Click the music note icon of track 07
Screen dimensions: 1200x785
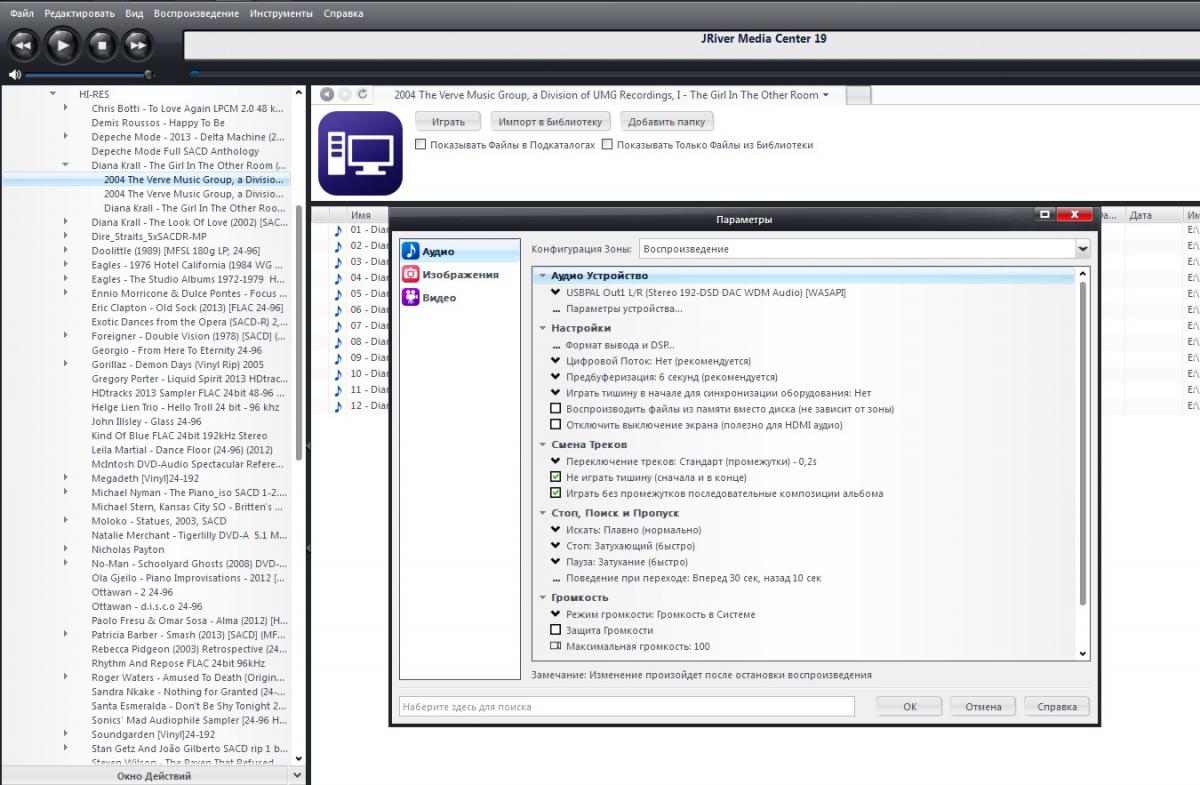click(x=338, y=326)
